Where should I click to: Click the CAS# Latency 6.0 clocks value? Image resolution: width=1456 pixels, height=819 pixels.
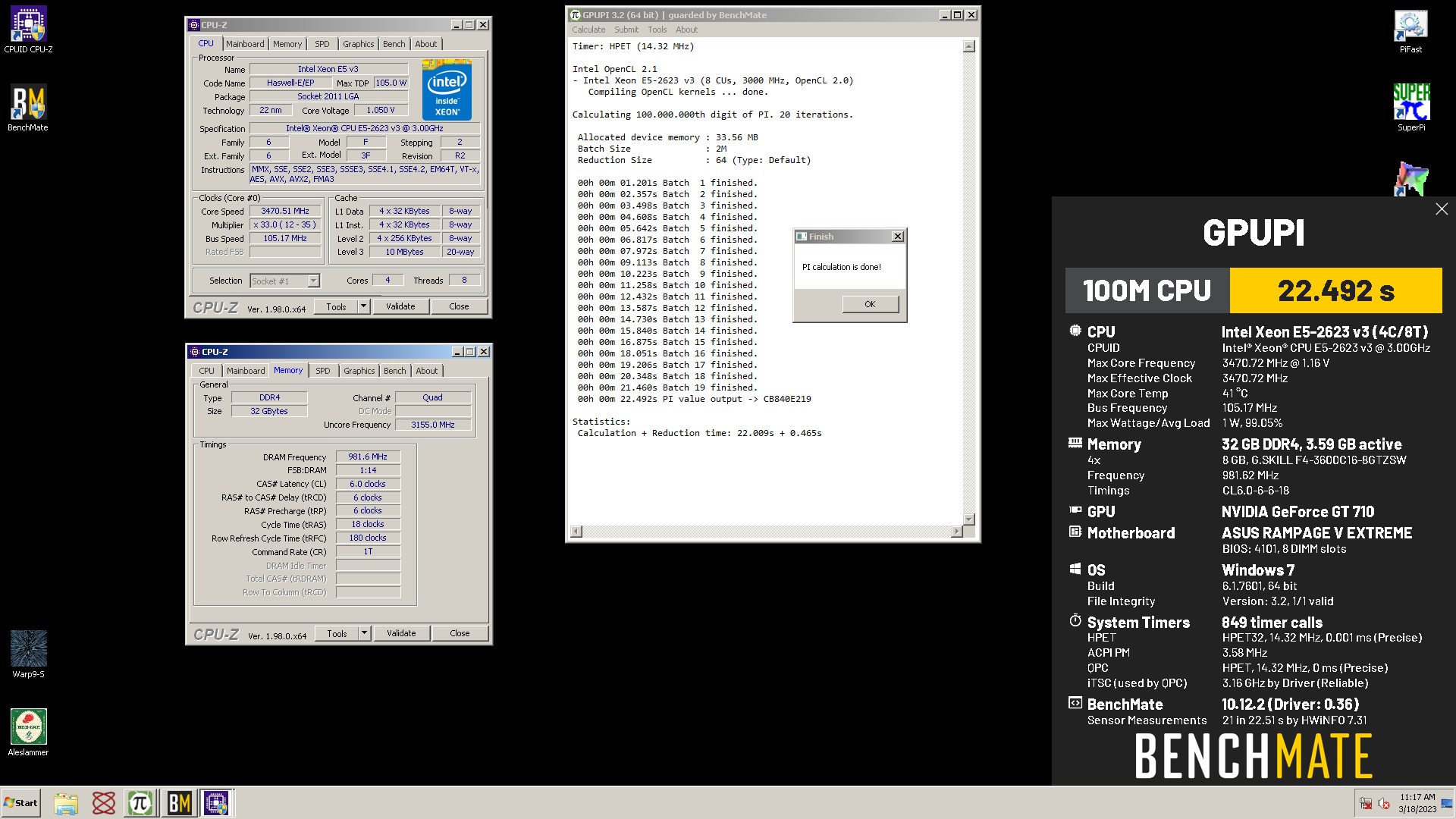tap(368, 484)
